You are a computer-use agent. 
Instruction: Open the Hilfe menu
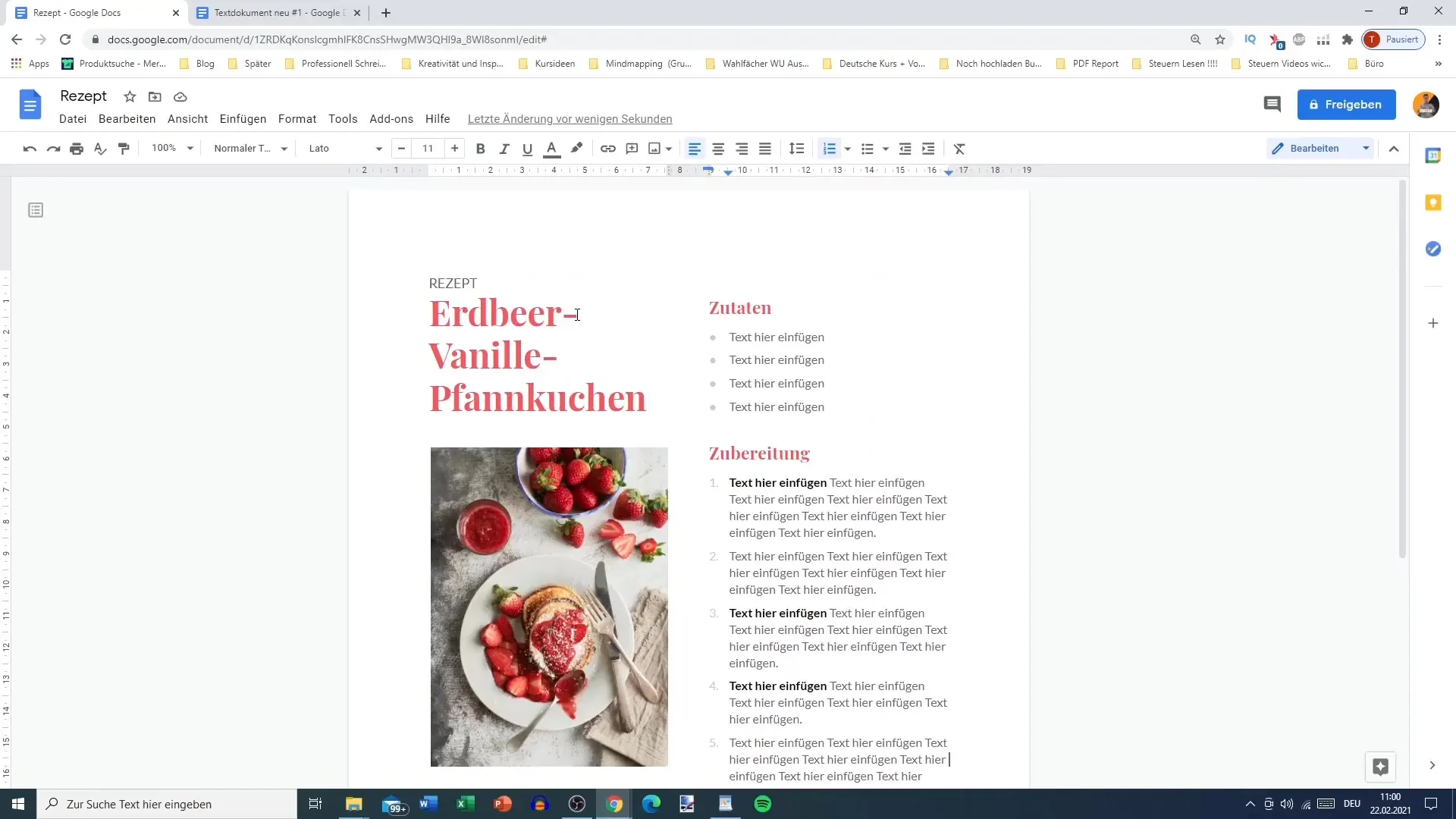pos(438,119)
